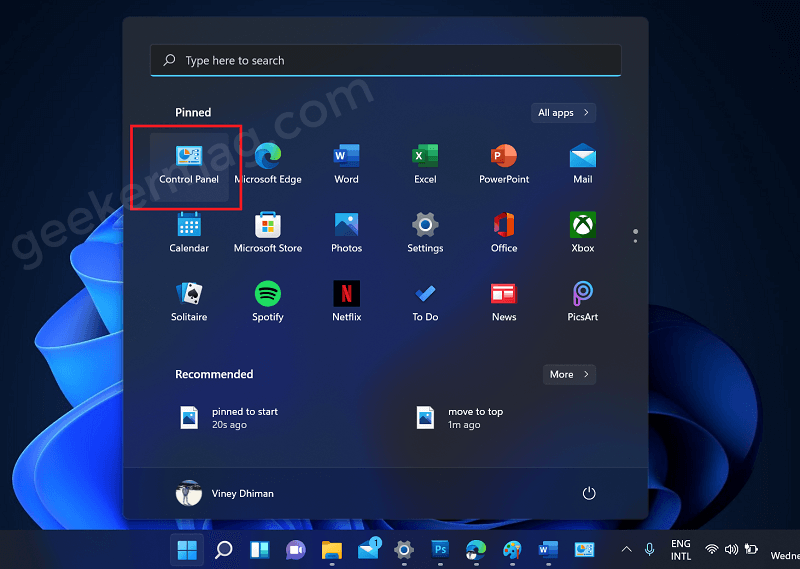The image size is (800, 569).
Task: Open the pinned Mail app
Action: 583,165
